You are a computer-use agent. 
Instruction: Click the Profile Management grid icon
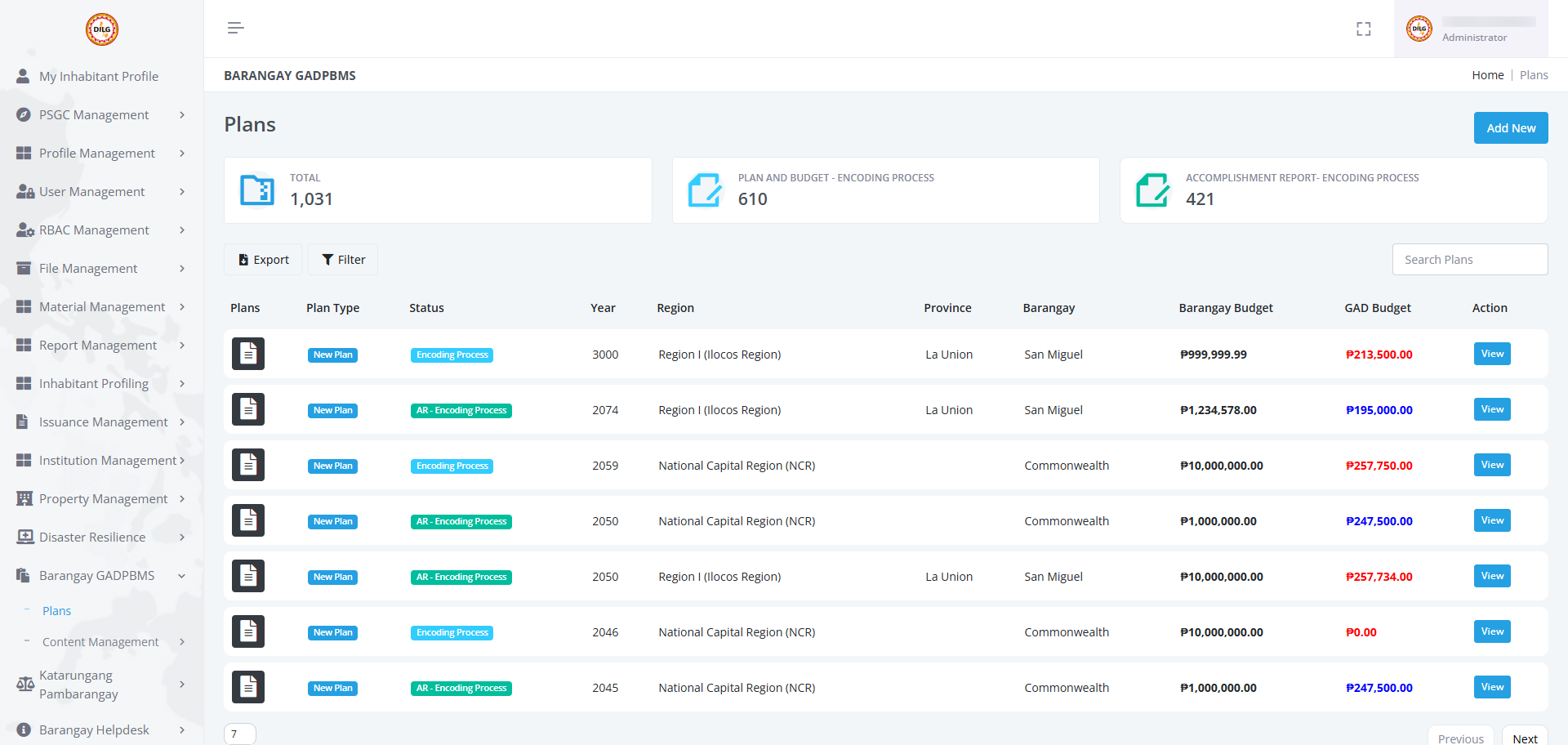pyautogui.click(x=24, y=153)
